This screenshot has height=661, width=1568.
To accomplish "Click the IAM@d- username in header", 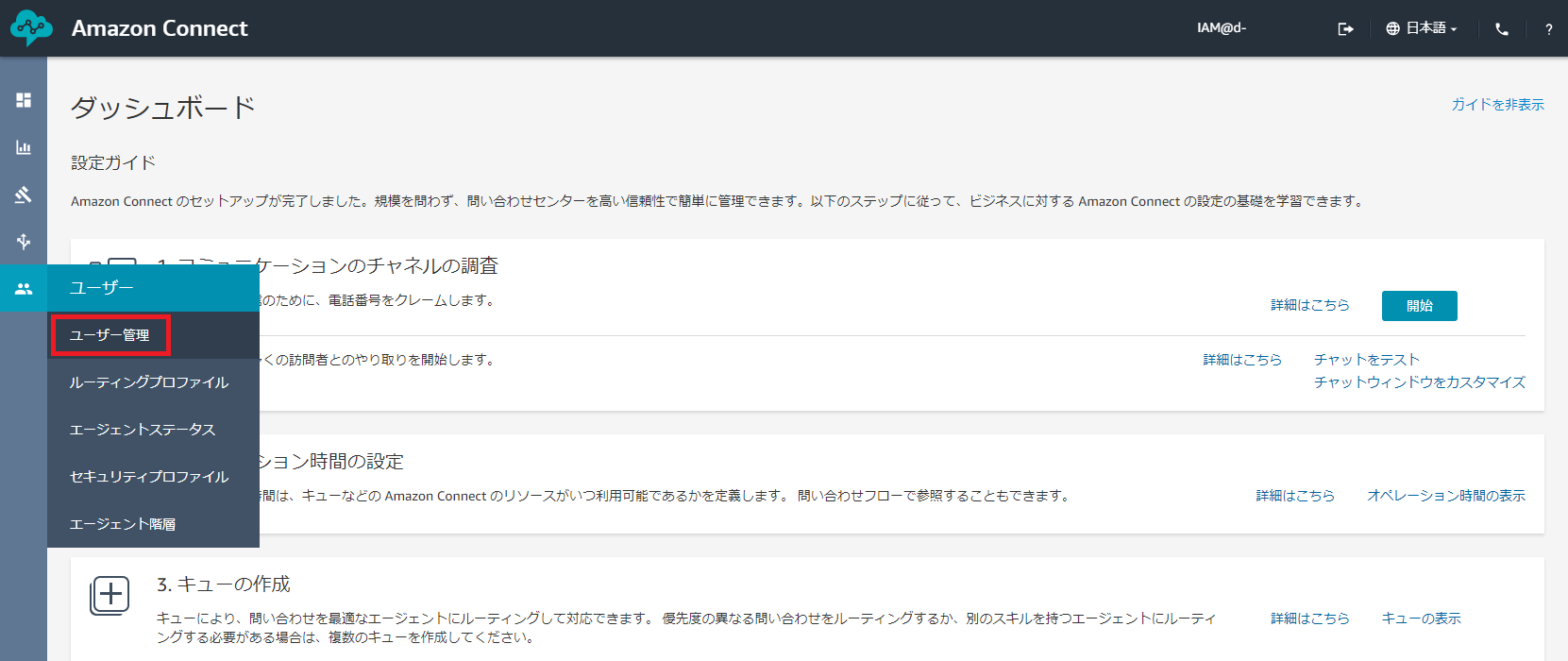I will [x=1222, y=28].
